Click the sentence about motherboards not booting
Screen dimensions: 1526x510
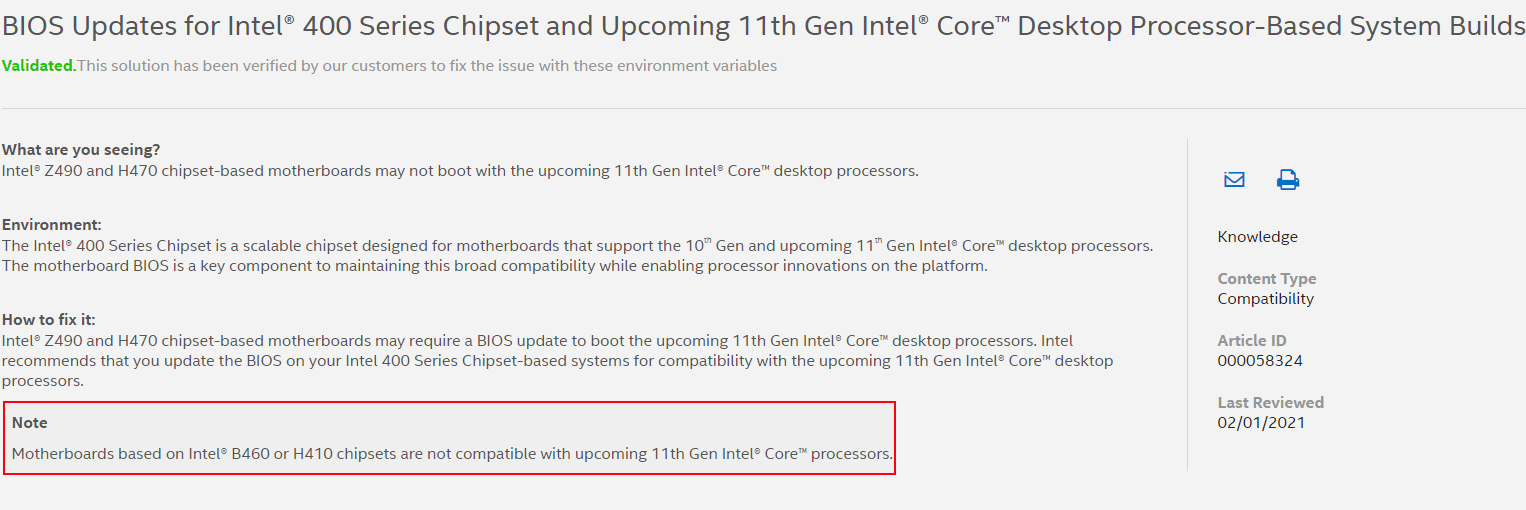pyautogui.click(x=460, y=171)
